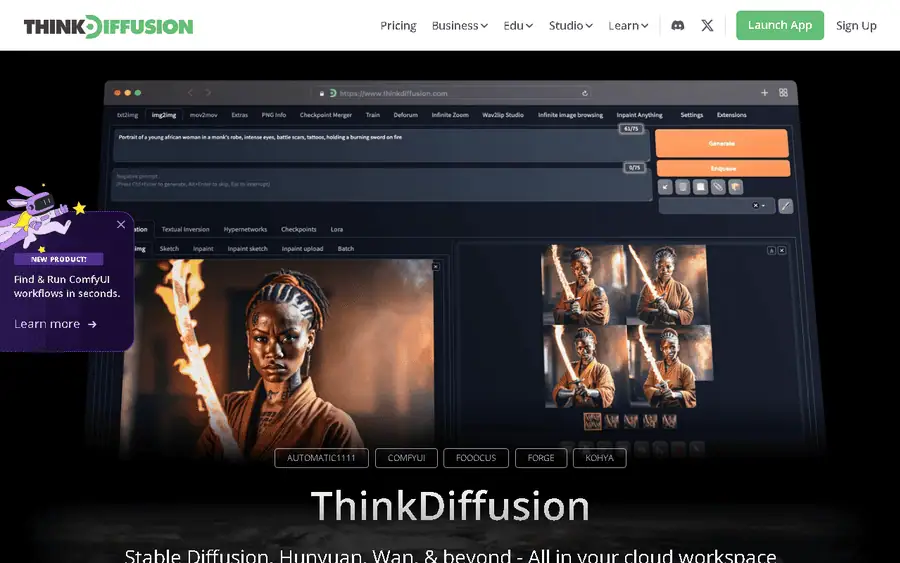This screenshot has width=900, height=563.
Task: Click the purple rabbit mascot illustration
Action: 34,217
